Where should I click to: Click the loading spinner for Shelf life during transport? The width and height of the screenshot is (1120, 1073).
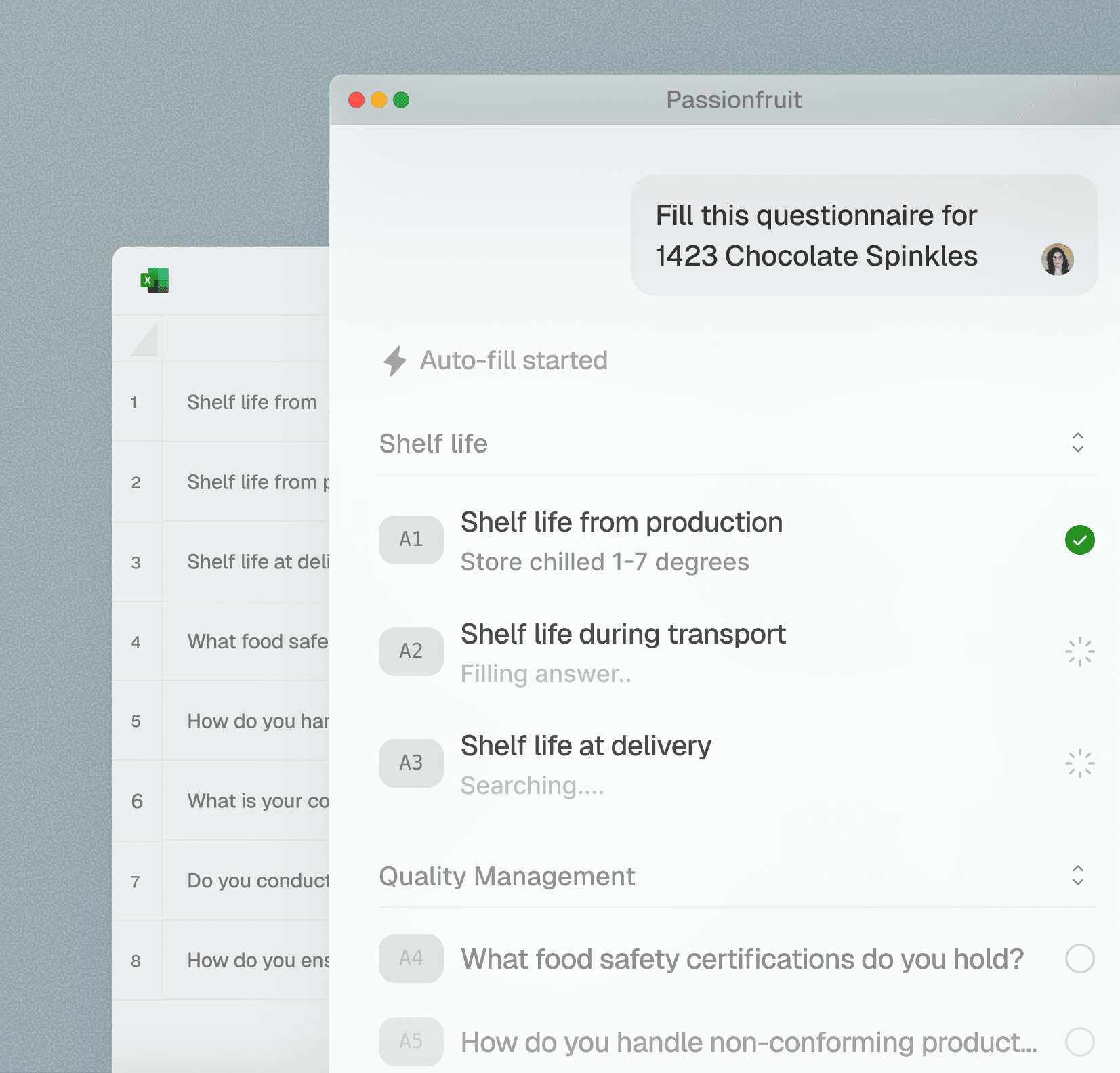pyautogui.click(x=1079, y=652)
